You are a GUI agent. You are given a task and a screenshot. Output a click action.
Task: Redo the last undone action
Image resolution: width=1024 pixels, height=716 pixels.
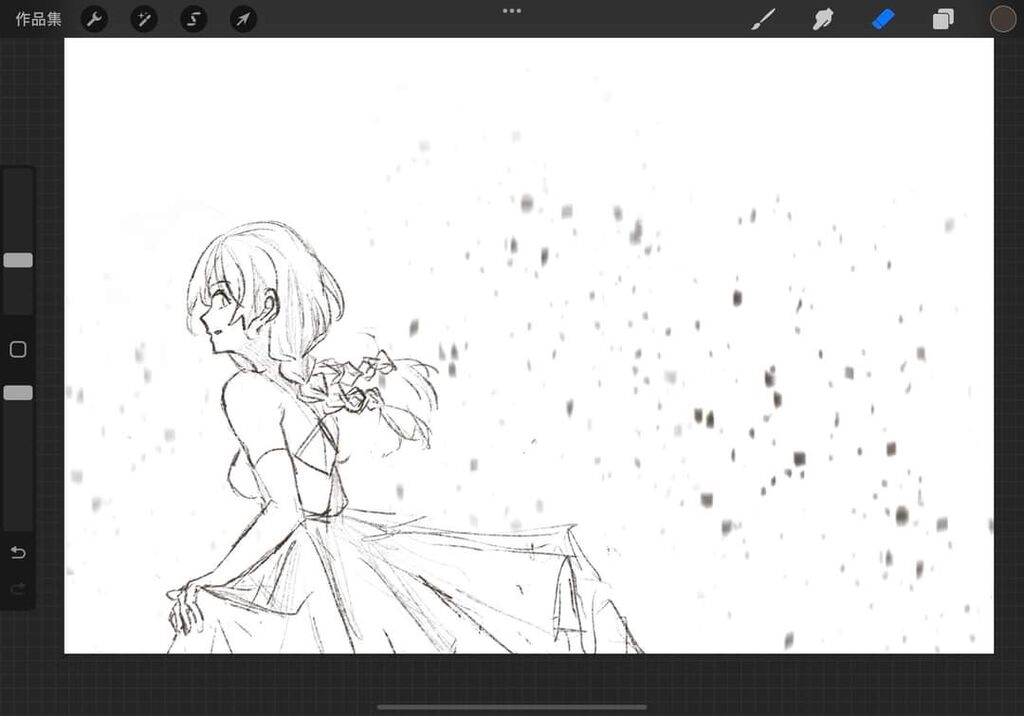point(18,589)
